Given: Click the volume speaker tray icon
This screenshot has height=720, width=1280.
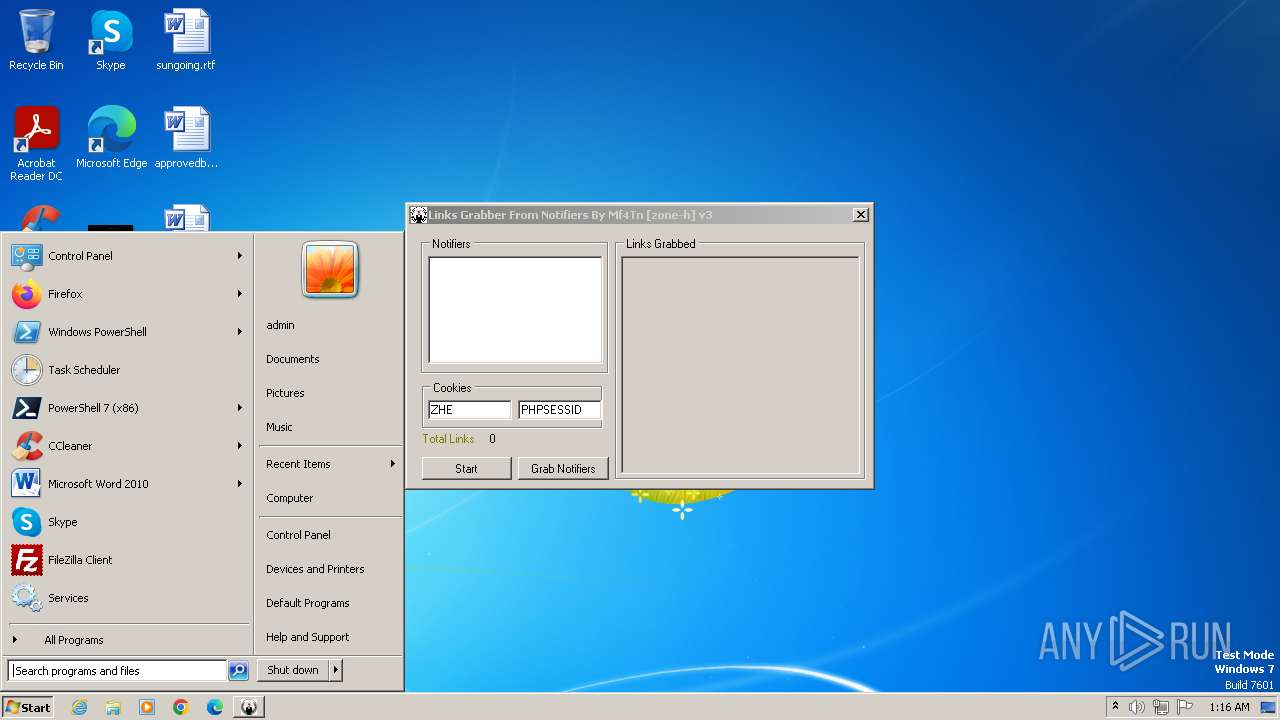Looking at the screenshot, I should point(1137,707).
